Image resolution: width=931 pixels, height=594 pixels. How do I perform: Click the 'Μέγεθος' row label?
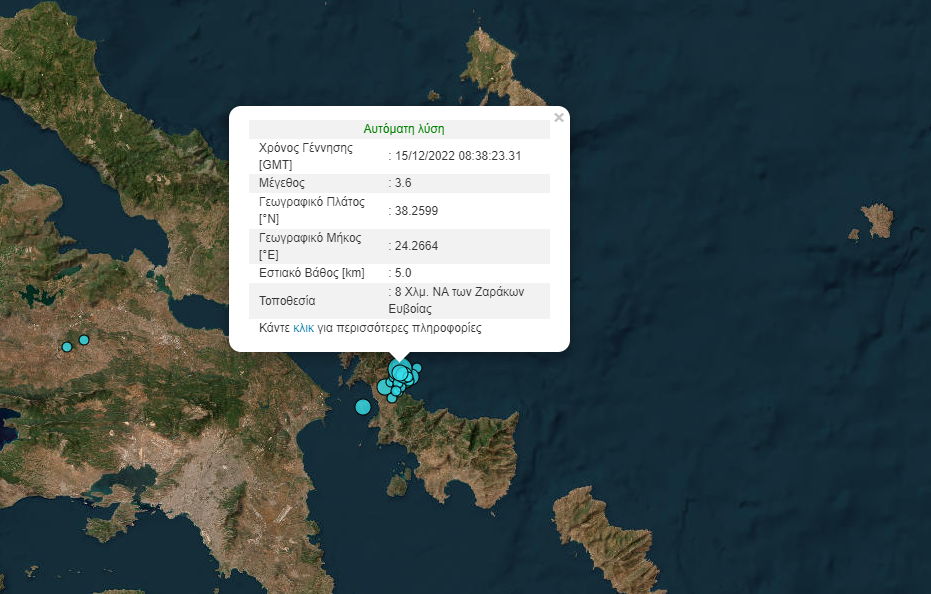point(281,183)
